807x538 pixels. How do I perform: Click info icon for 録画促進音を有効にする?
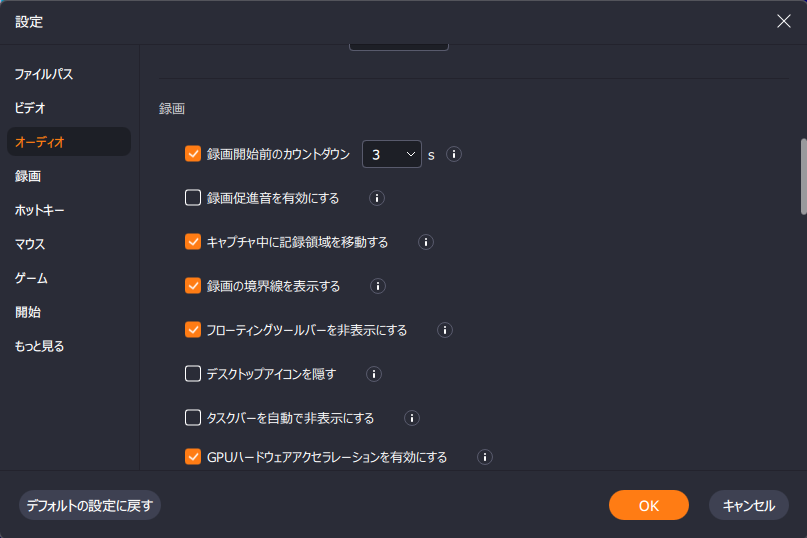click(x=377, y=198)
